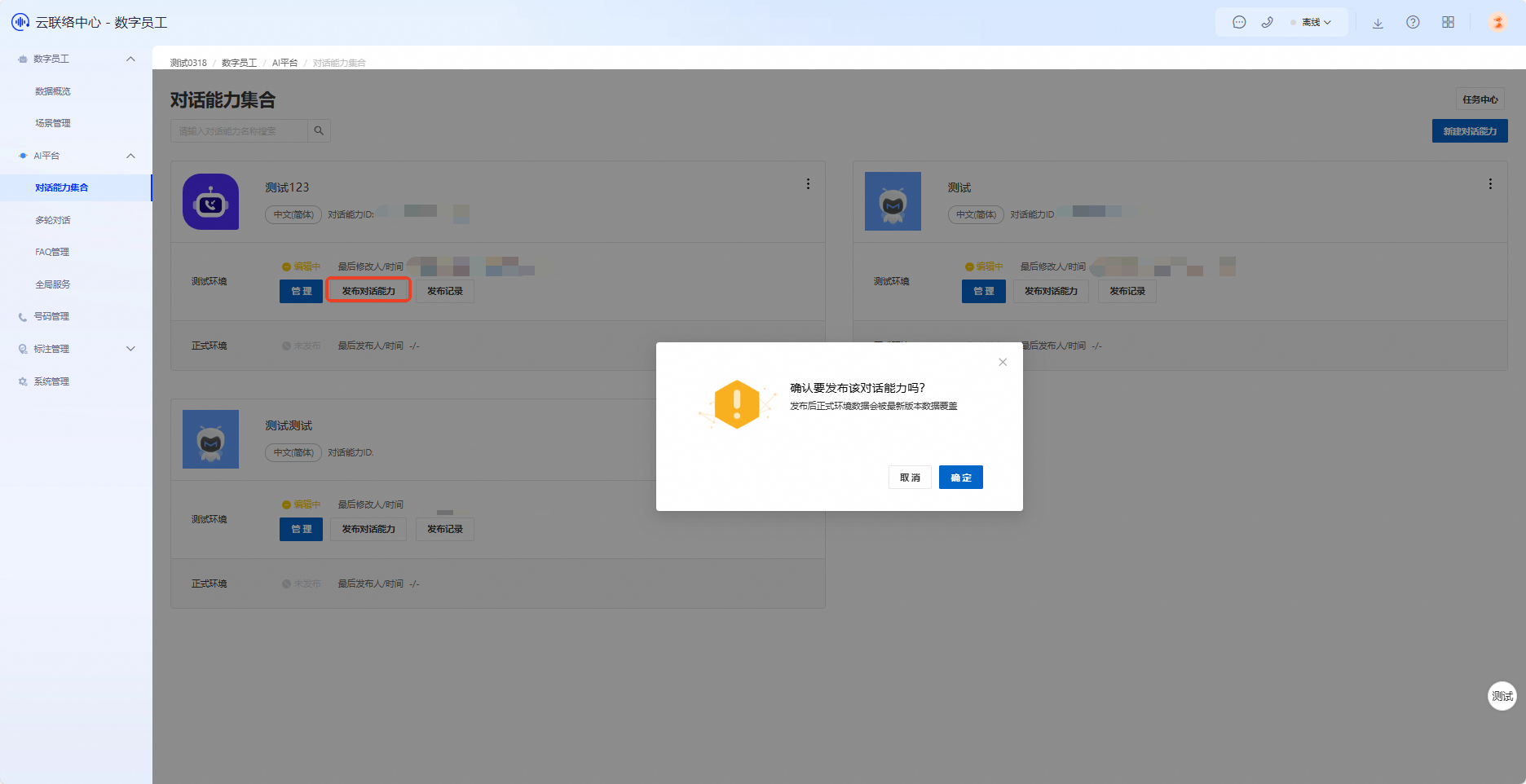Open the more options menu for 测试 card
Viewport: 1526px width, 784px height.
tap(1490, 184)
